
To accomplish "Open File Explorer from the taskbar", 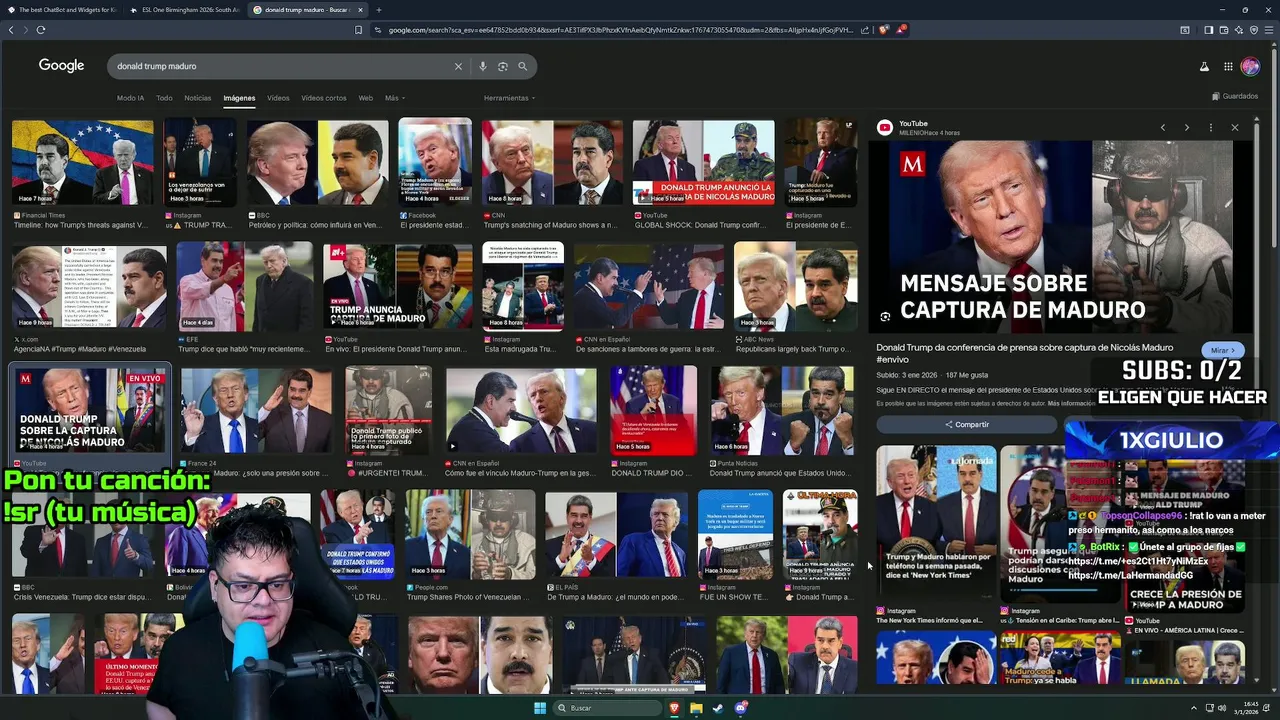I will 696,708.
